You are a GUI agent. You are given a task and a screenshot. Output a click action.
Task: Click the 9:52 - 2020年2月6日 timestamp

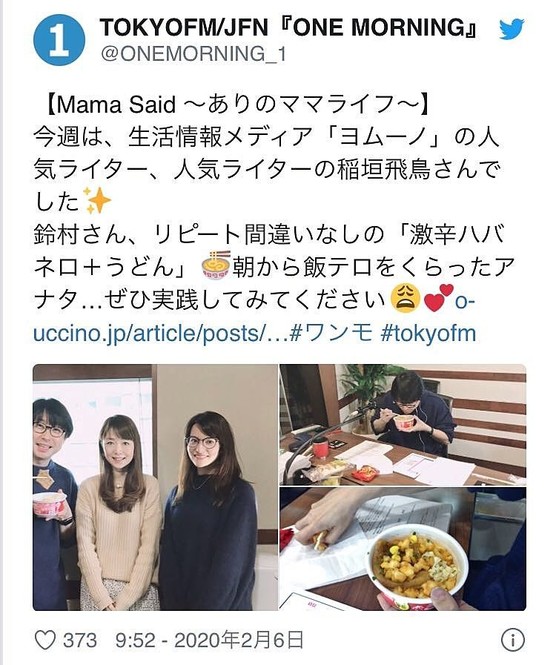coord(210,640)
